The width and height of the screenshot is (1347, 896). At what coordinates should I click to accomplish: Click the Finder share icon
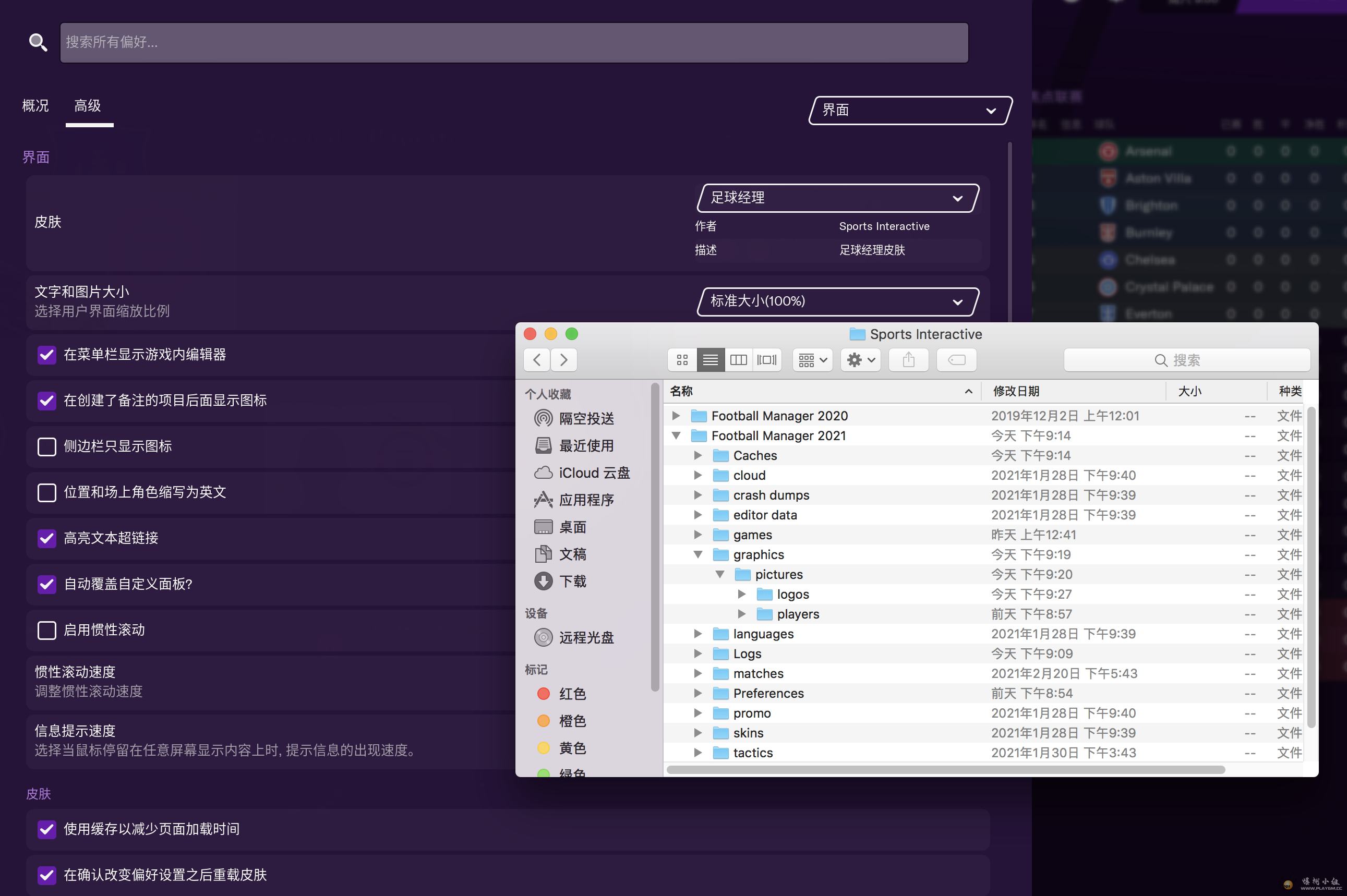tap(909, 360)
